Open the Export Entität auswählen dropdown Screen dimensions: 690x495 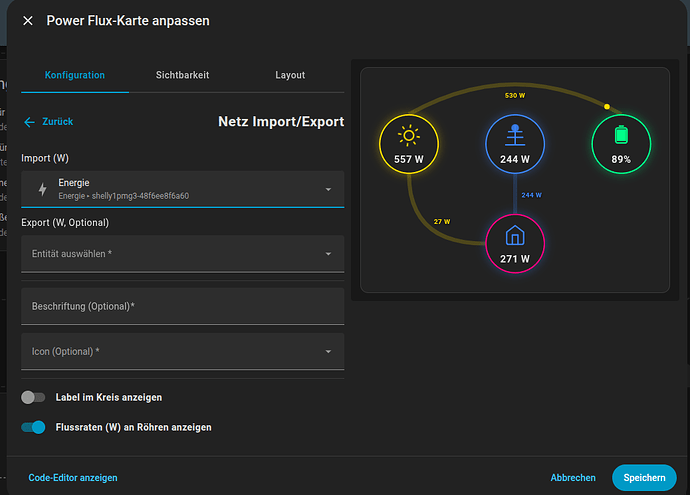(x=183, y=254)
